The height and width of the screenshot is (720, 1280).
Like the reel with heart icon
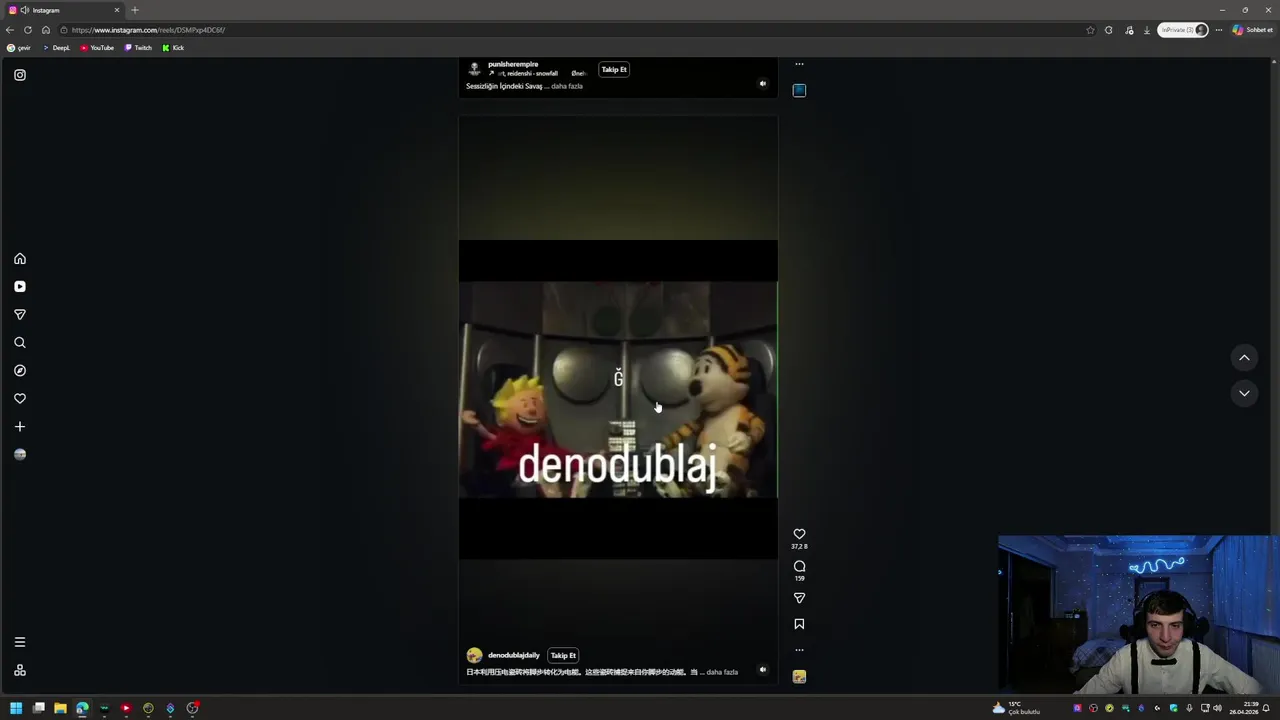click(799, 534)
